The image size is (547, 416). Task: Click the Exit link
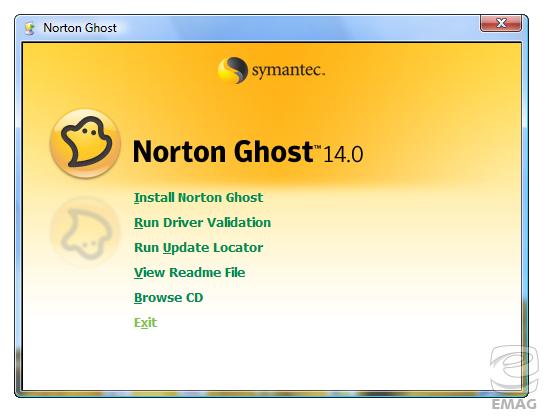[145, 322]
